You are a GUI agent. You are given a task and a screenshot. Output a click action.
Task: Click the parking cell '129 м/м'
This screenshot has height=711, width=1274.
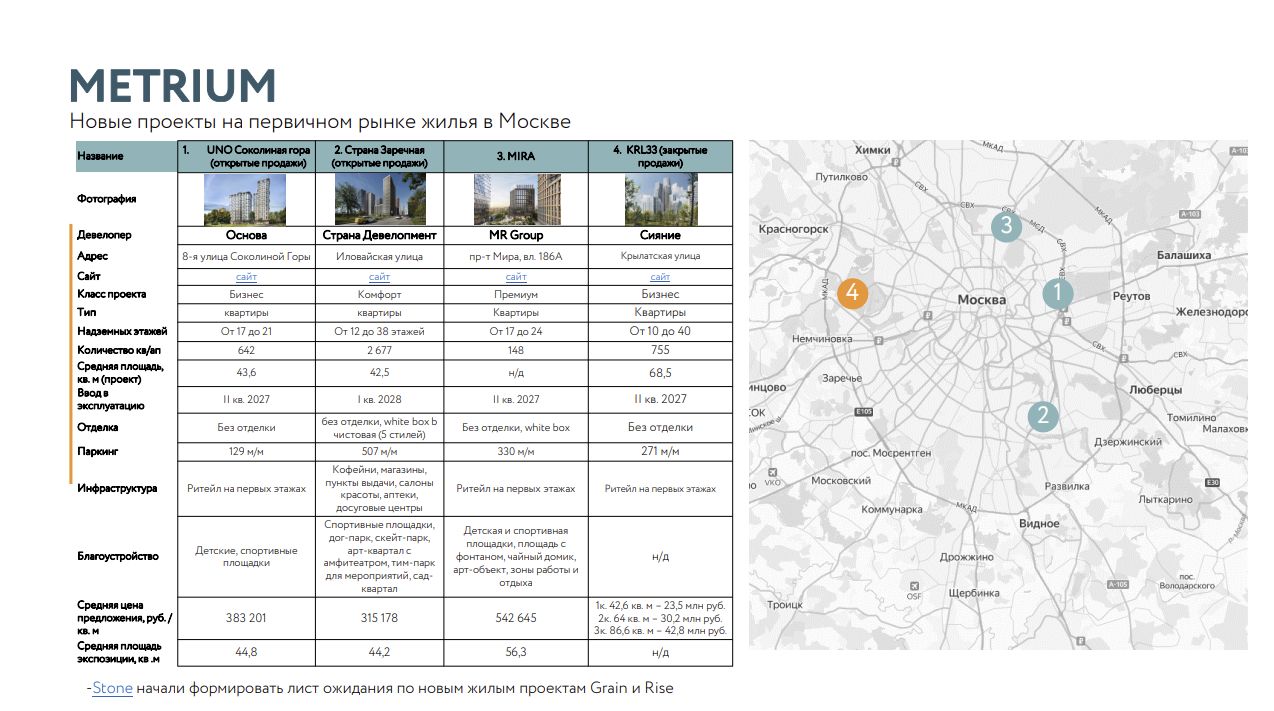pos(246,451)
